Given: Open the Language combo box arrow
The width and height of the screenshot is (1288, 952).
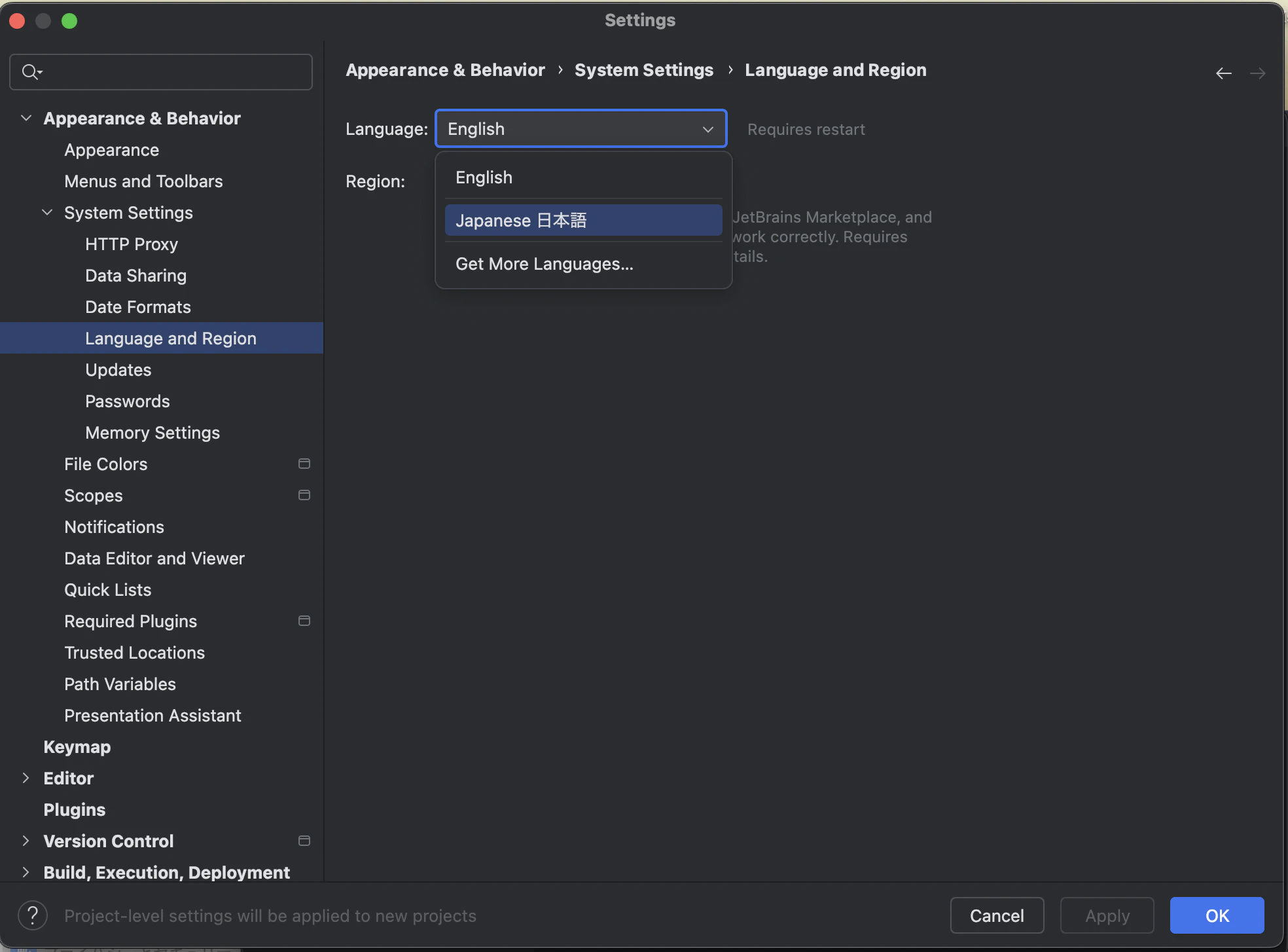Looking at the screenshot, I should pyautogui.click(x=707, y=129).
